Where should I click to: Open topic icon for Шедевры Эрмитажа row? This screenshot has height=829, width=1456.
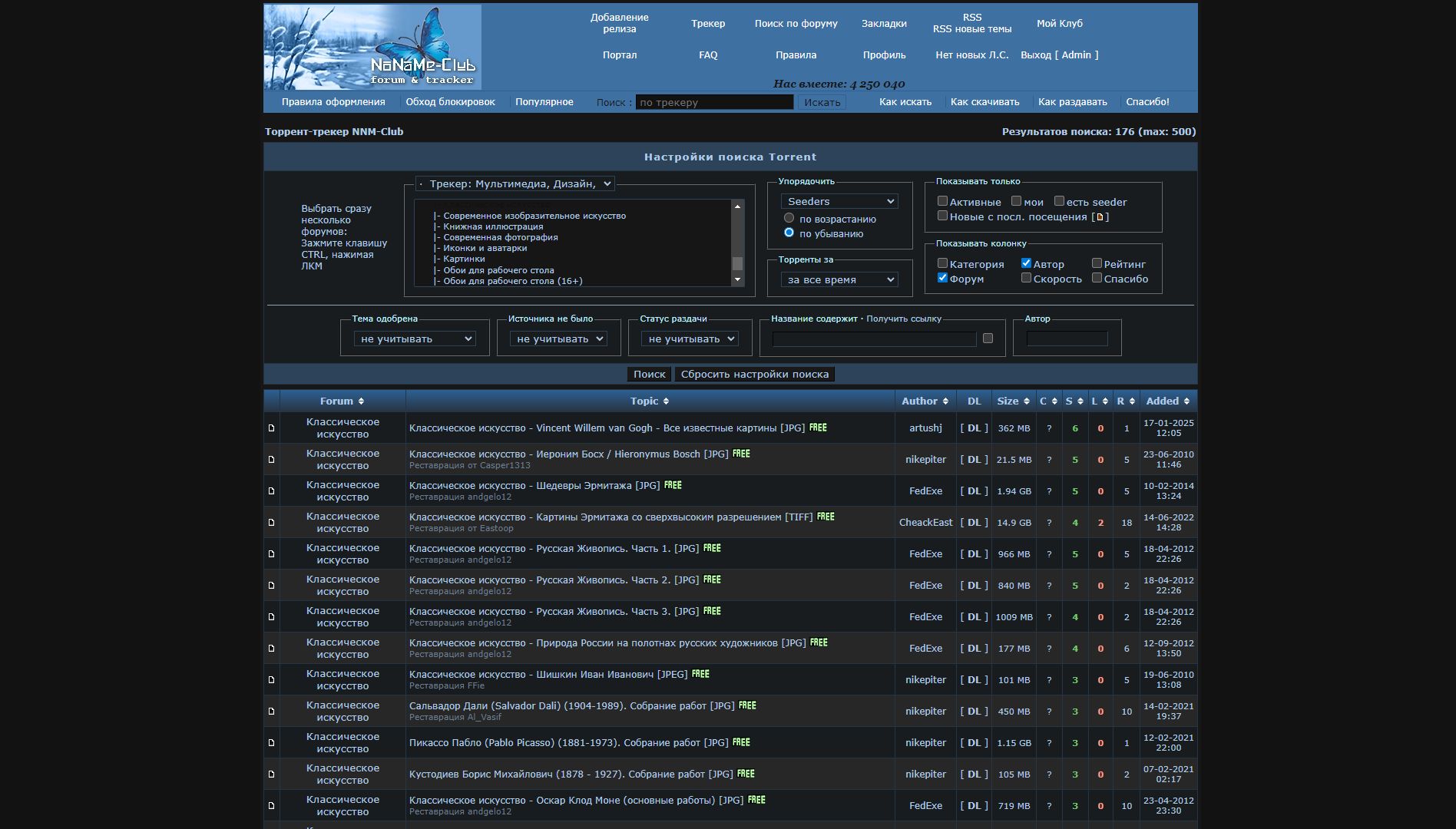coord(271,491)
